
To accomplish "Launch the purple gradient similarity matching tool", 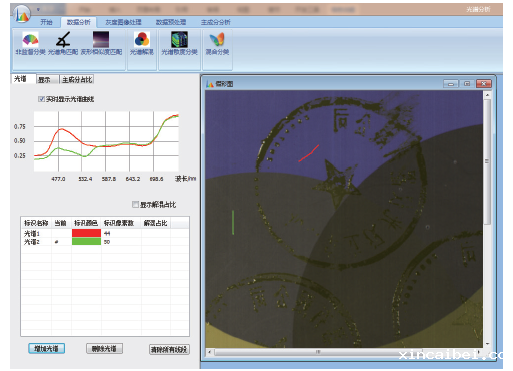I will click(x=101, y=39).
